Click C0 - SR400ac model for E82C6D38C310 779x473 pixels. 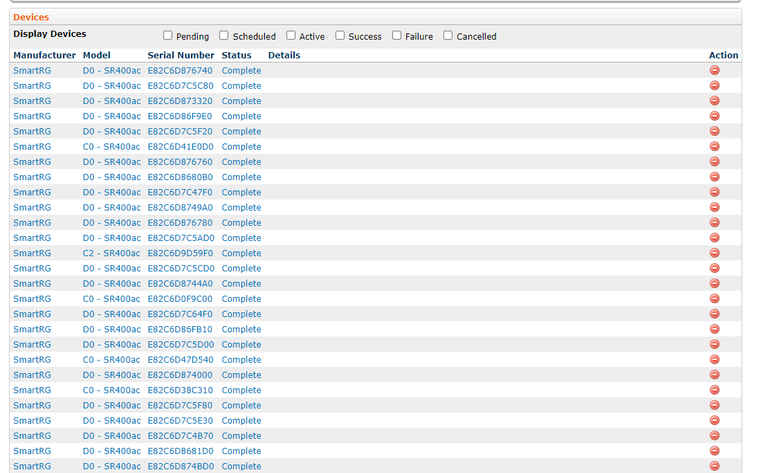point(111,391)
